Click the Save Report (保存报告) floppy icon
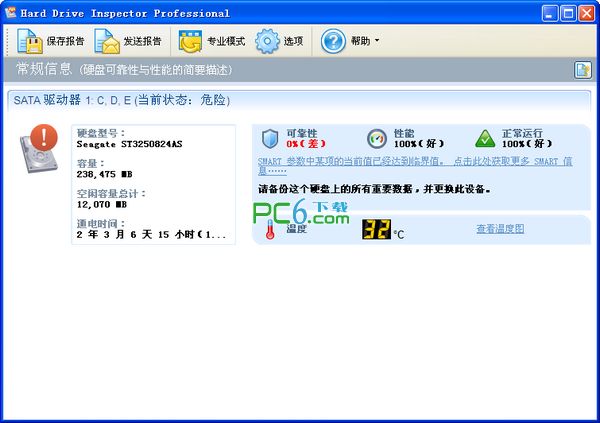 [30, 41]
